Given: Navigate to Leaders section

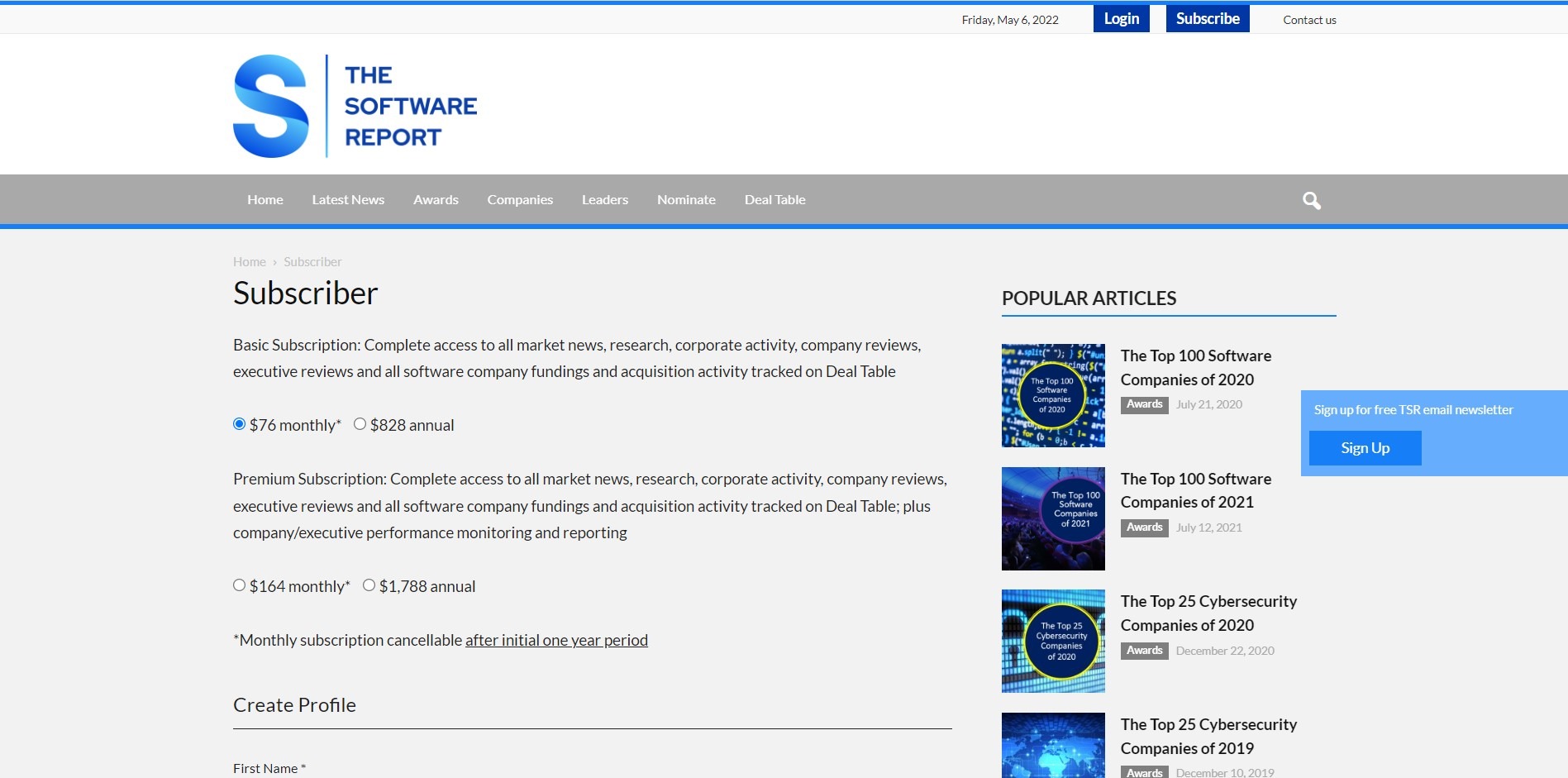Looking at the screenshot, I should tap(605, 199).
